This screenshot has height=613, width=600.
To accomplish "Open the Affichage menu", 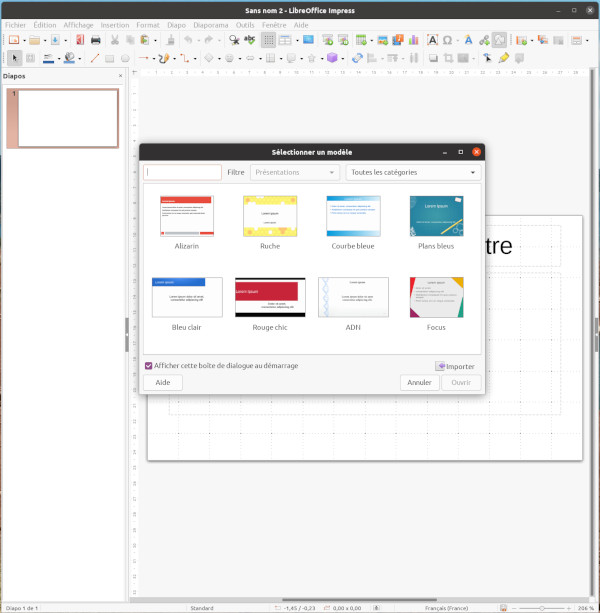I will coord(78,25).
